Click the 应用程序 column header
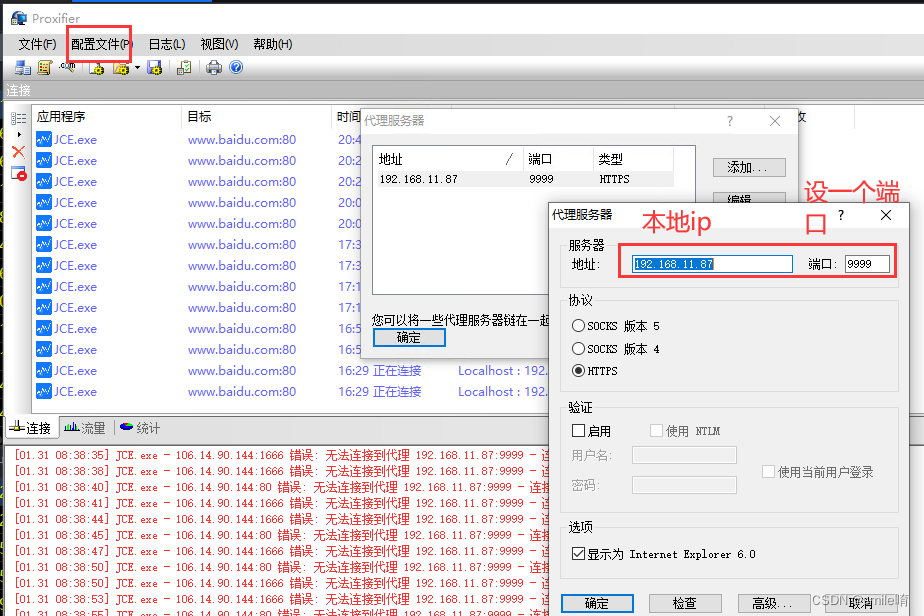924x616 pixels. pos(107,117)
